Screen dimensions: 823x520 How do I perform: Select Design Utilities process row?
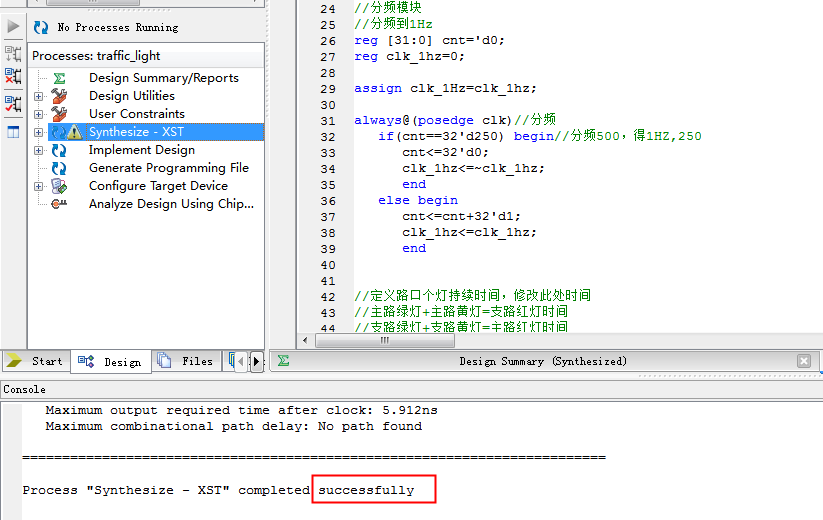click(132, 95)
